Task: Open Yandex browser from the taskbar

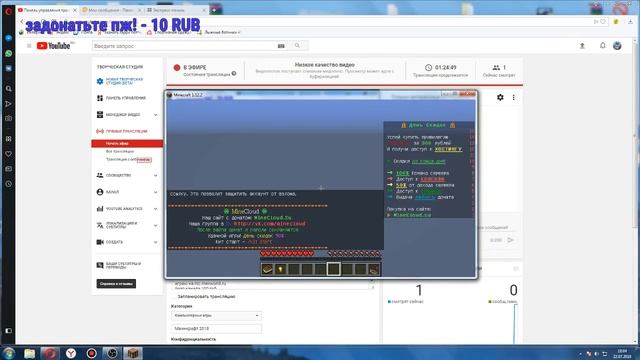Action: coord(71,353)
